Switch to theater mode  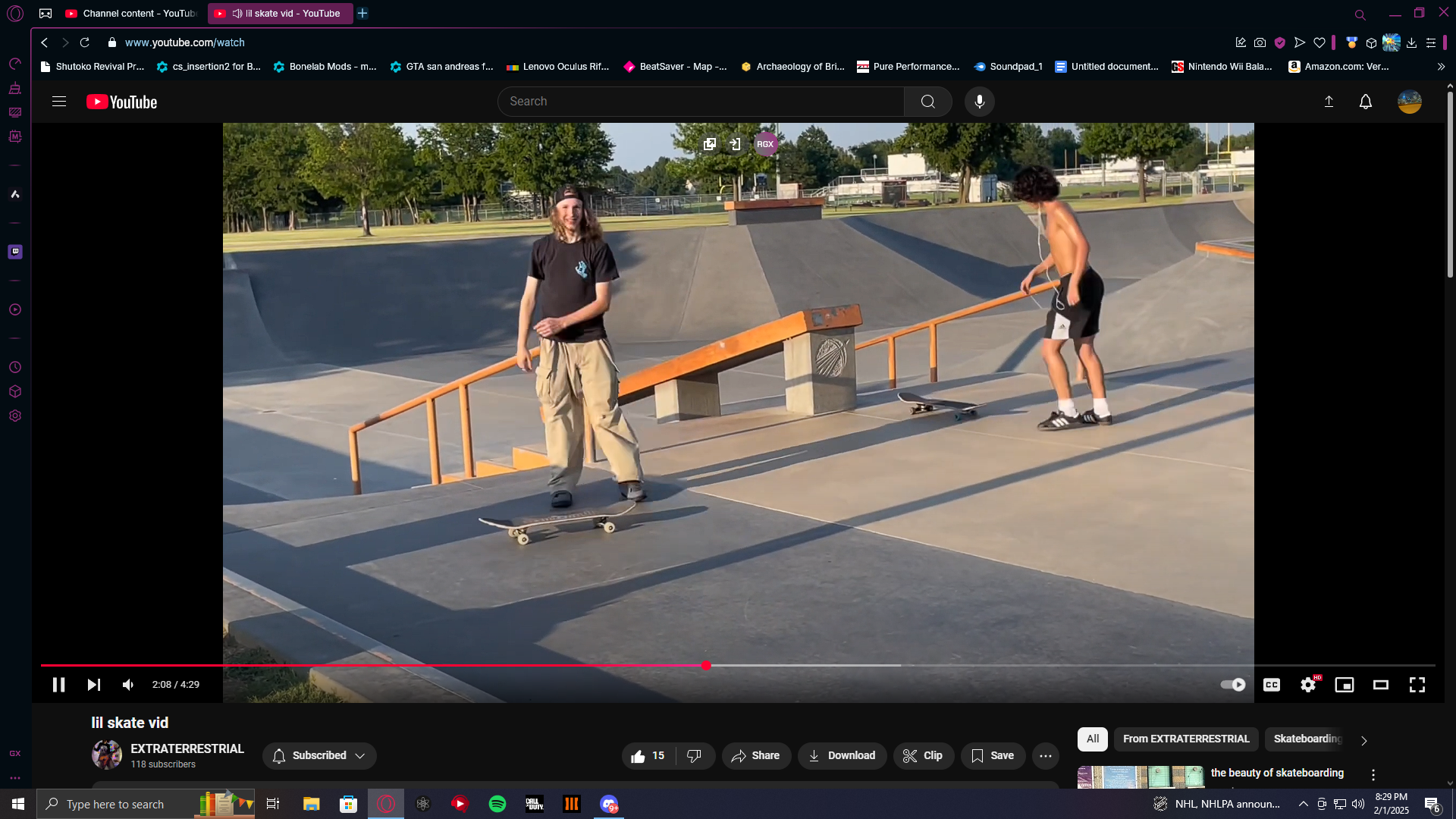tap(1380, 685)
